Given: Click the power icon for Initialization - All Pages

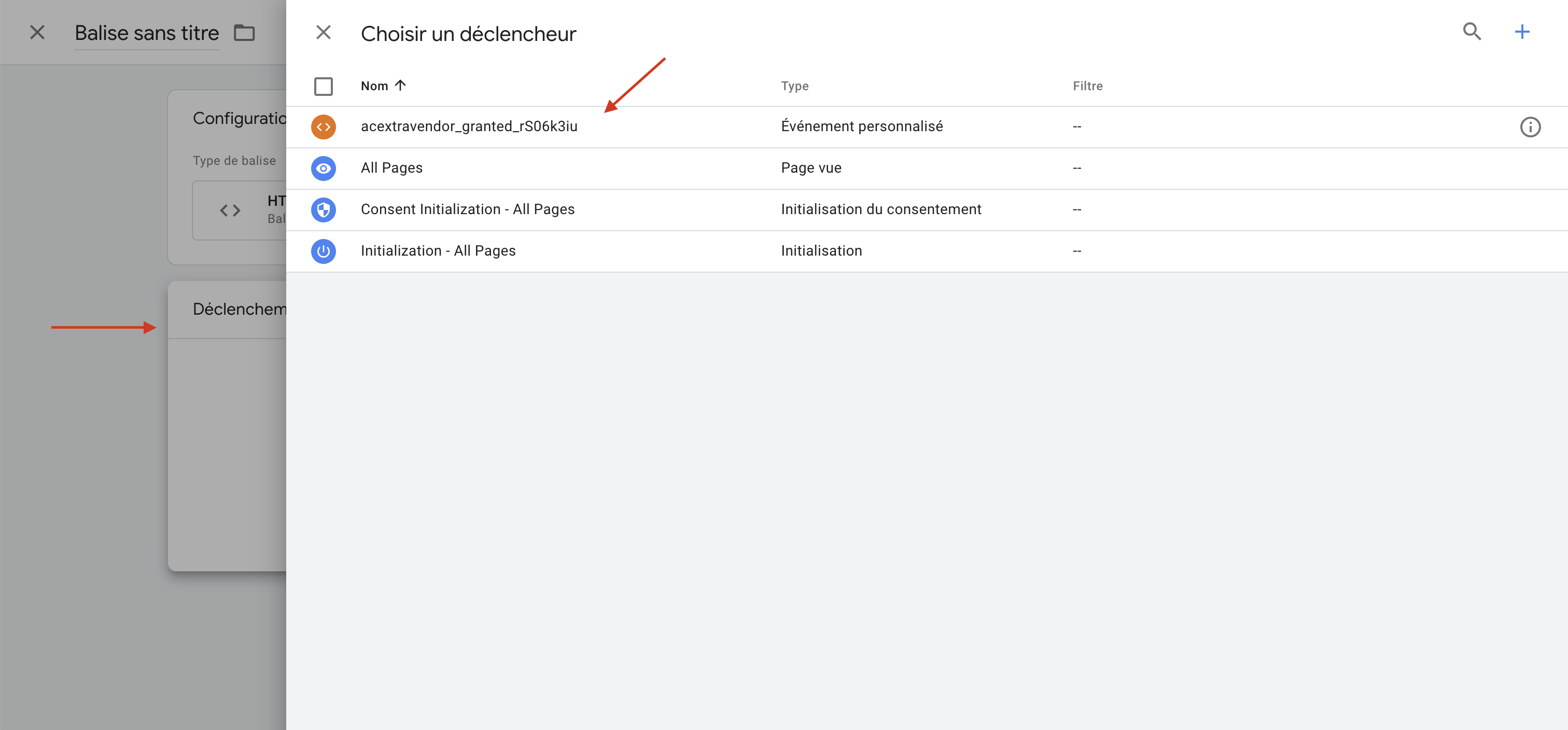Looking at the screenshot, I should coord(323,251).
